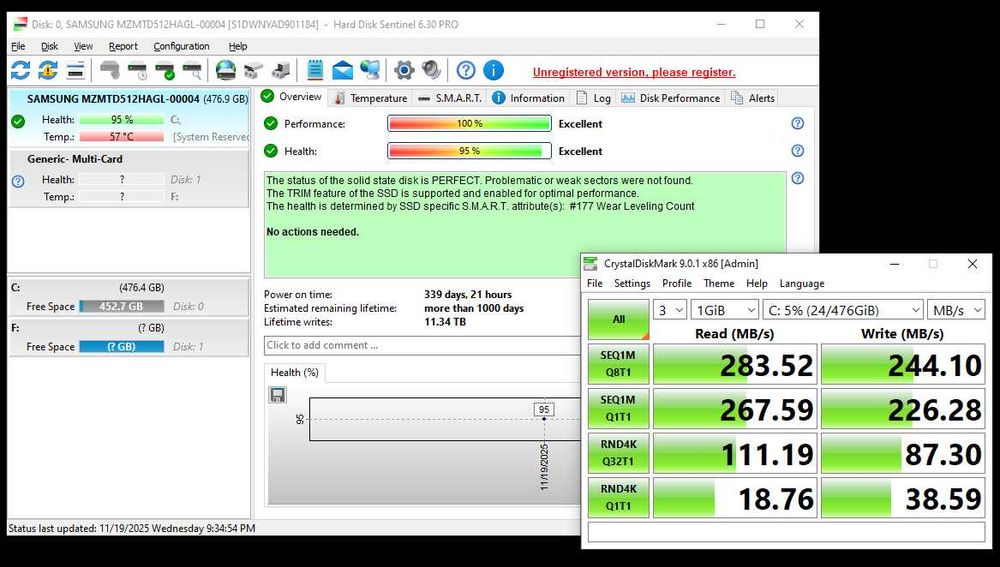Click the Health 95 % bar in Overview

point(469,151)
